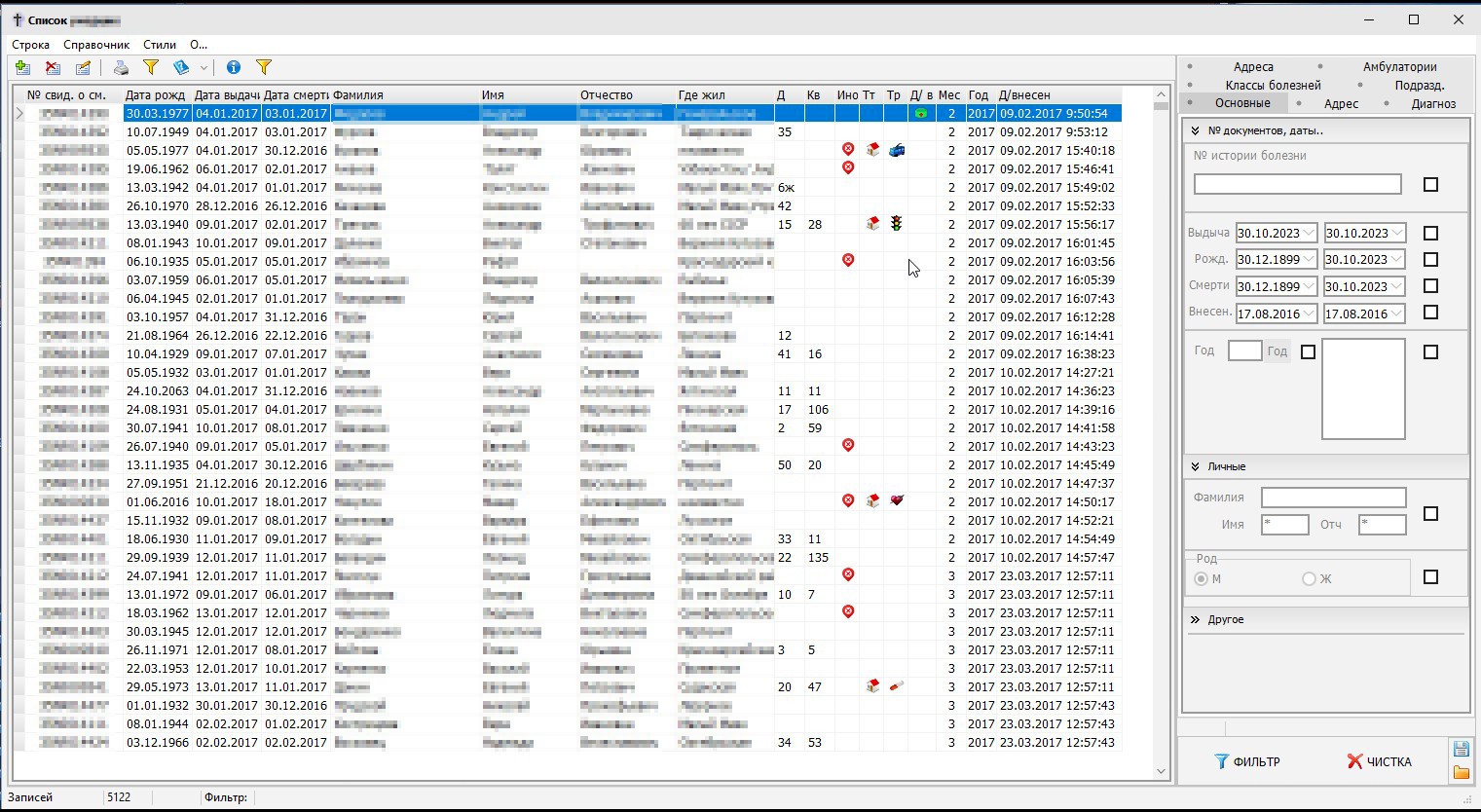
Task: Collapse the № документов, даты section
Action: pos(1195,130)
